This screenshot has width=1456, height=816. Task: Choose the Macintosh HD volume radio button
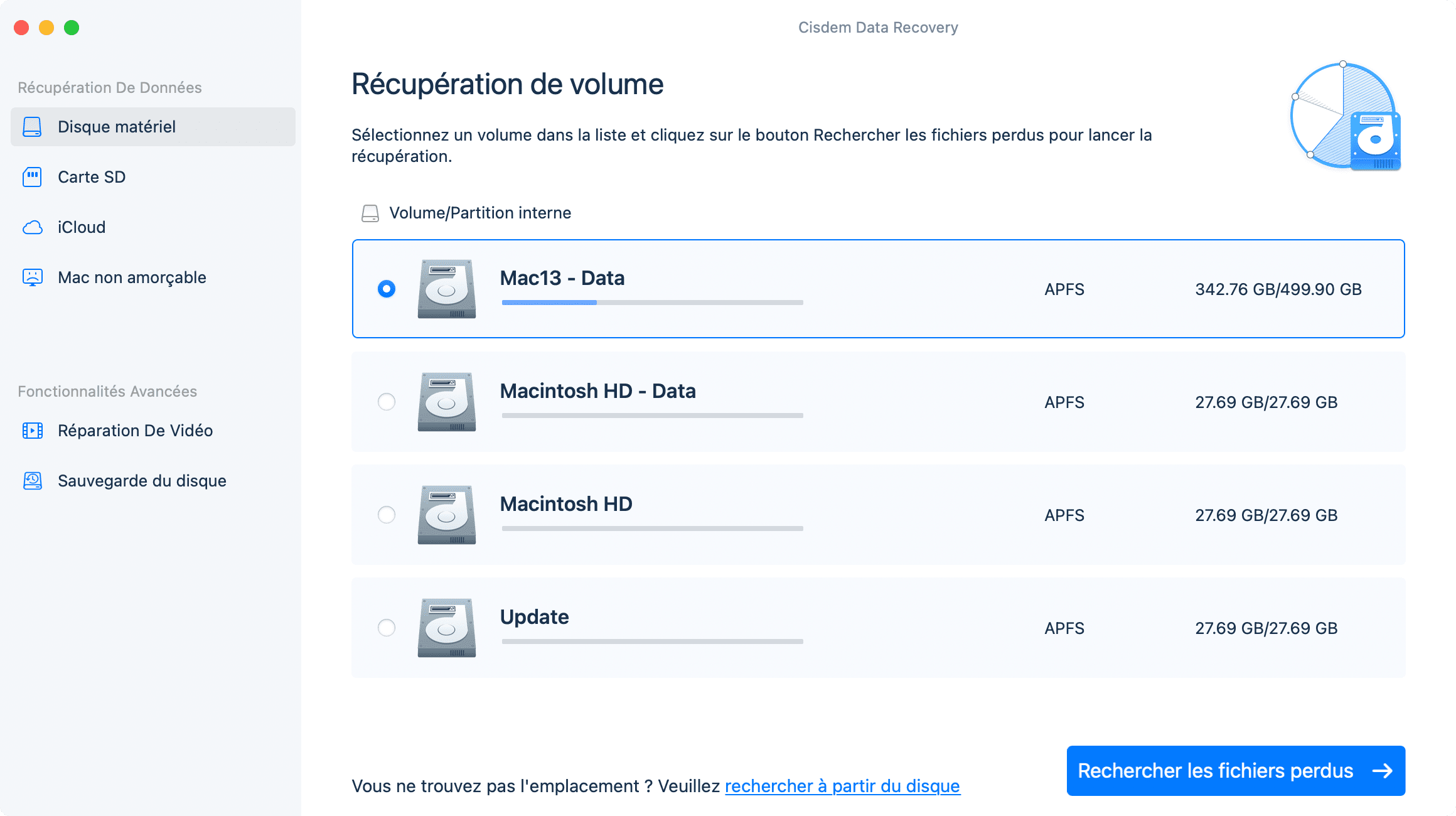pyautogui.click(x=387, y=515)
